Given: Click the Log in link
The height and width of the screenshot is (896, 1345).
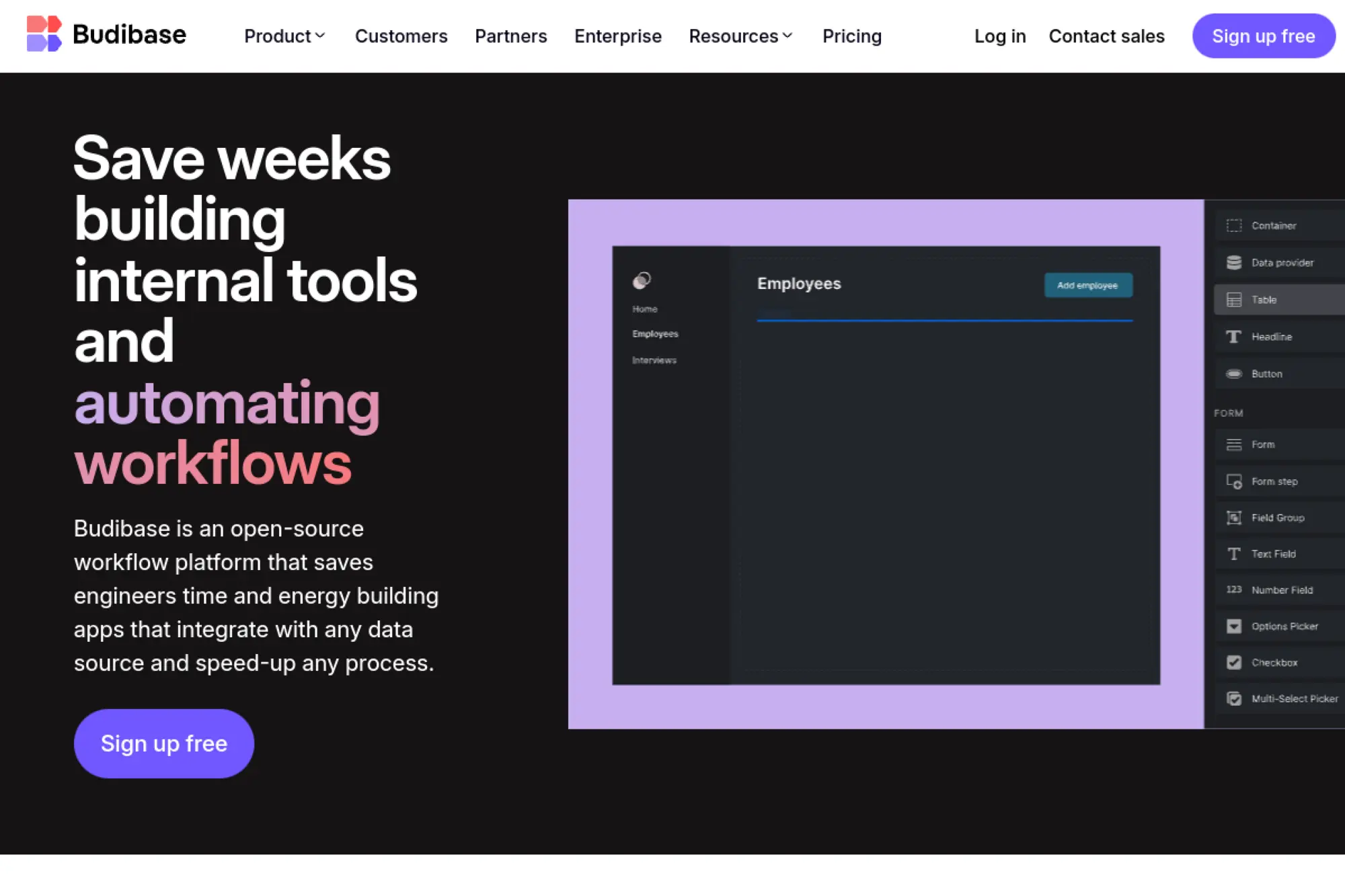Looking at the screenshot, I should coord(999,36).
